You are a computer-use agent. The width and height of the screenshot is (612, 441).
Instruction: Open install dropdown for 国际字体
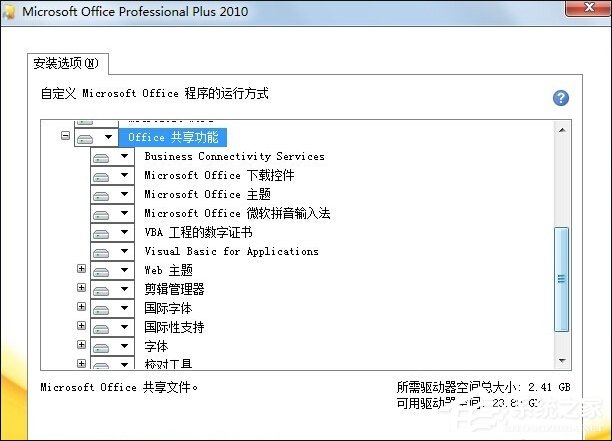tap(124, 308)
